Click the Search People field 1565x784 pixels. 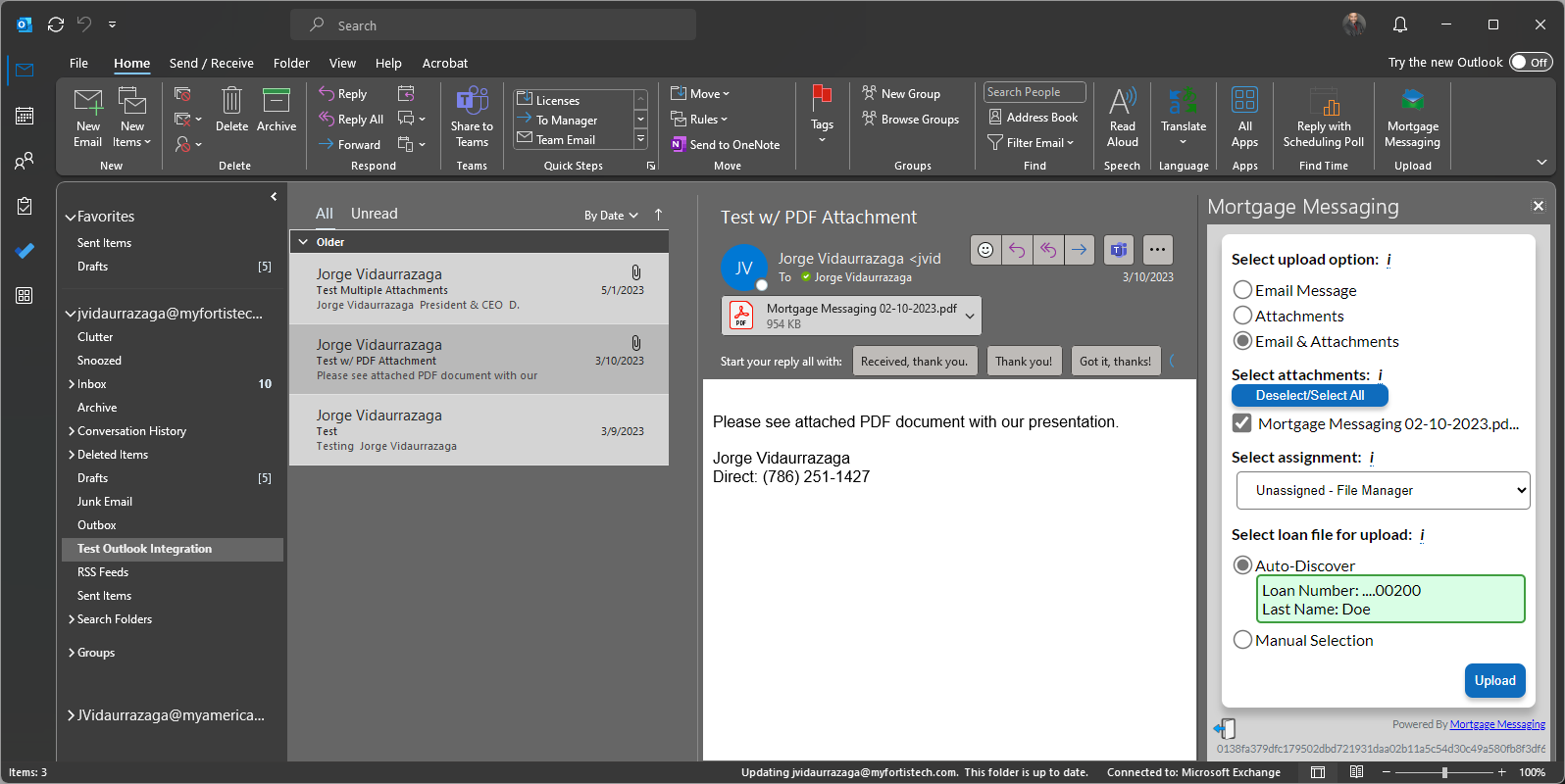[1035, 92]
